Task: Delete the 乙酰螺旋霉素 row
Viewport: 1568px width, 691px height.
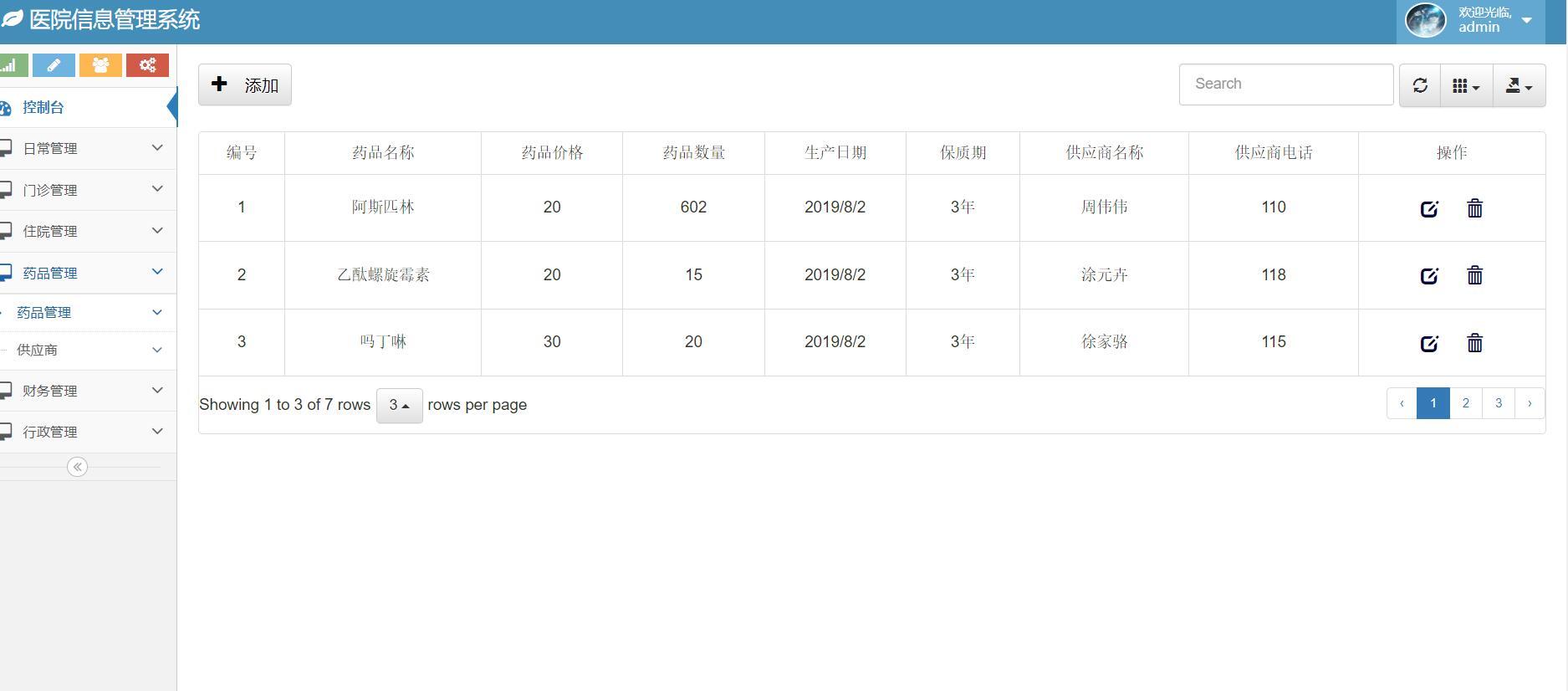Action: (1475, 275)
